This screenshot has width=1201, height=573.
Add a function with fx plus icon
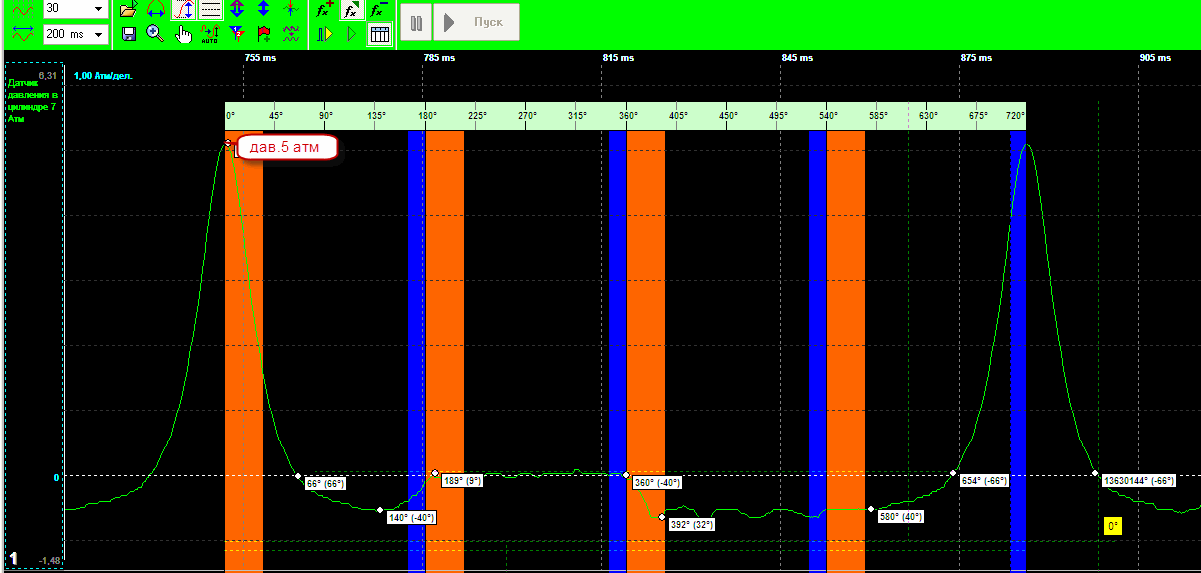point(325,10)
